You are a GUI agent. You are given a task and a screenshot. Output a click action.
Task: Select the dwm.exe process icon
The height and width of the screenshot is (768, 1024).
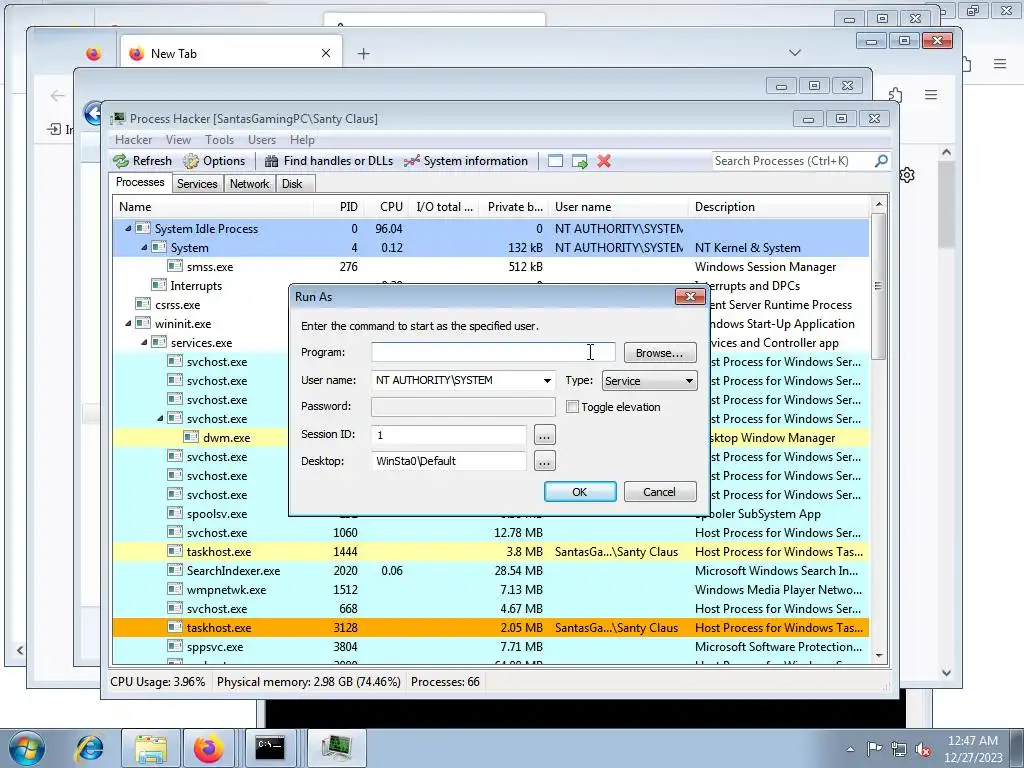pos(191,438)
